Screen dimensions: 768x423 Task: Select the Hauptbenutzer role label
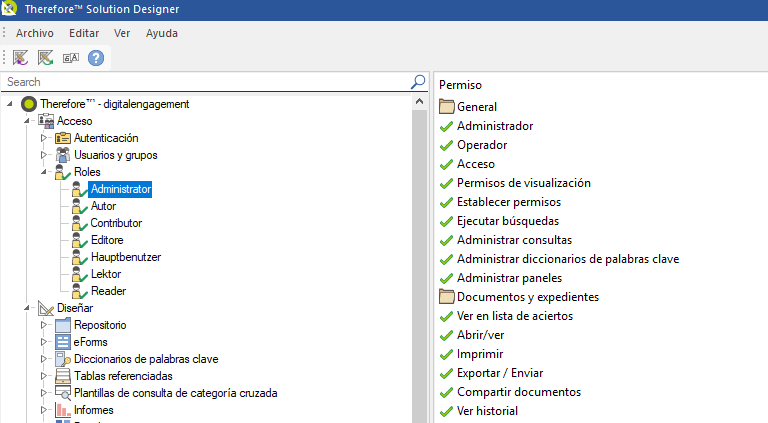tap(126, 257)
